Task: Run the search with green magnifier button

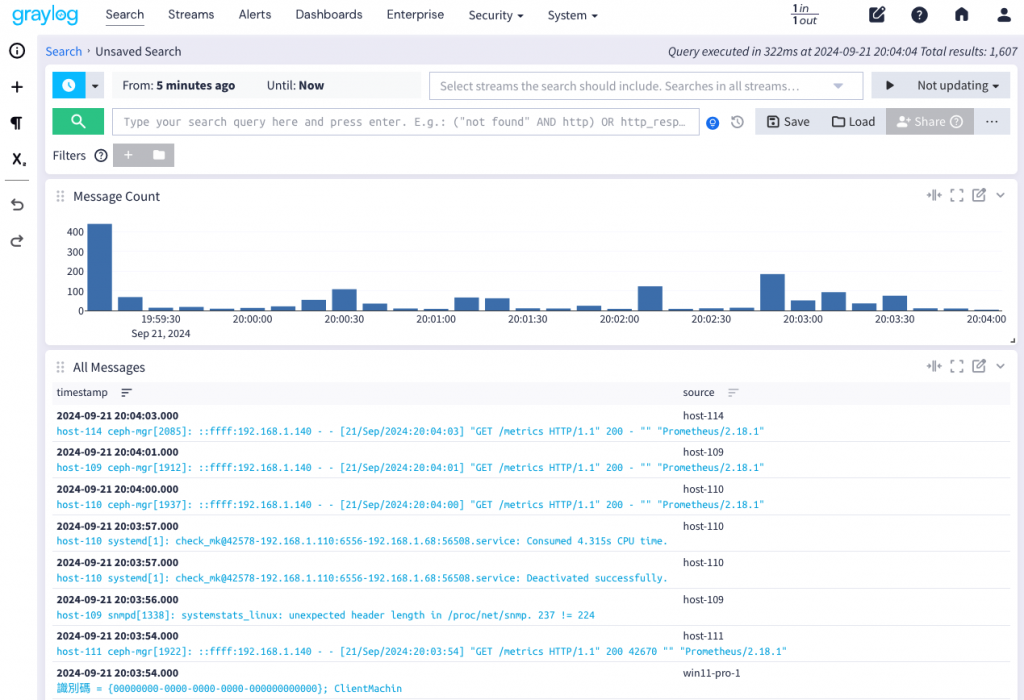Action: (x=78, y=121)
